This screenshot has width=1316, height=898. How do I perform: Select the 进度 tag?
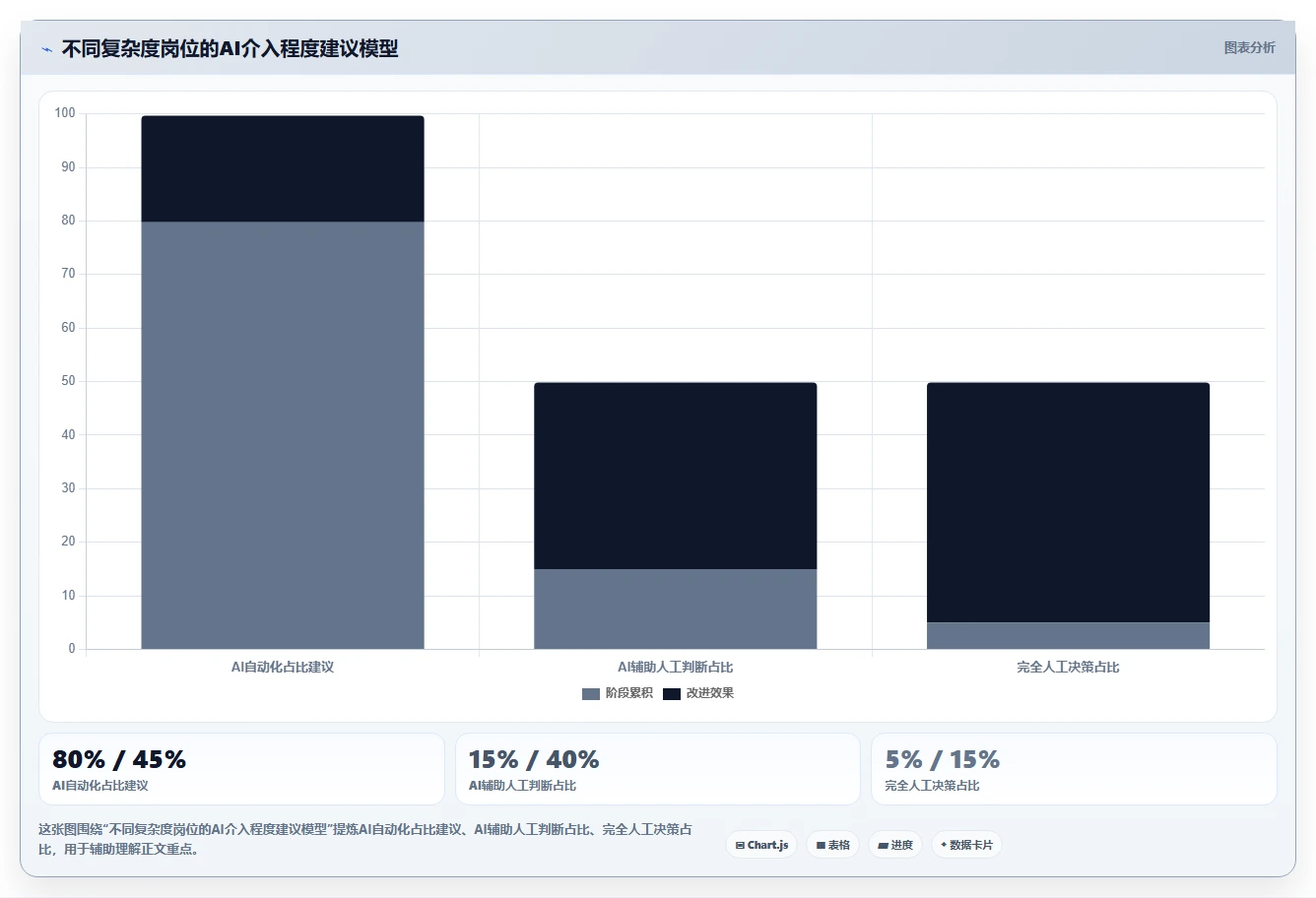[x=895, y=845]
